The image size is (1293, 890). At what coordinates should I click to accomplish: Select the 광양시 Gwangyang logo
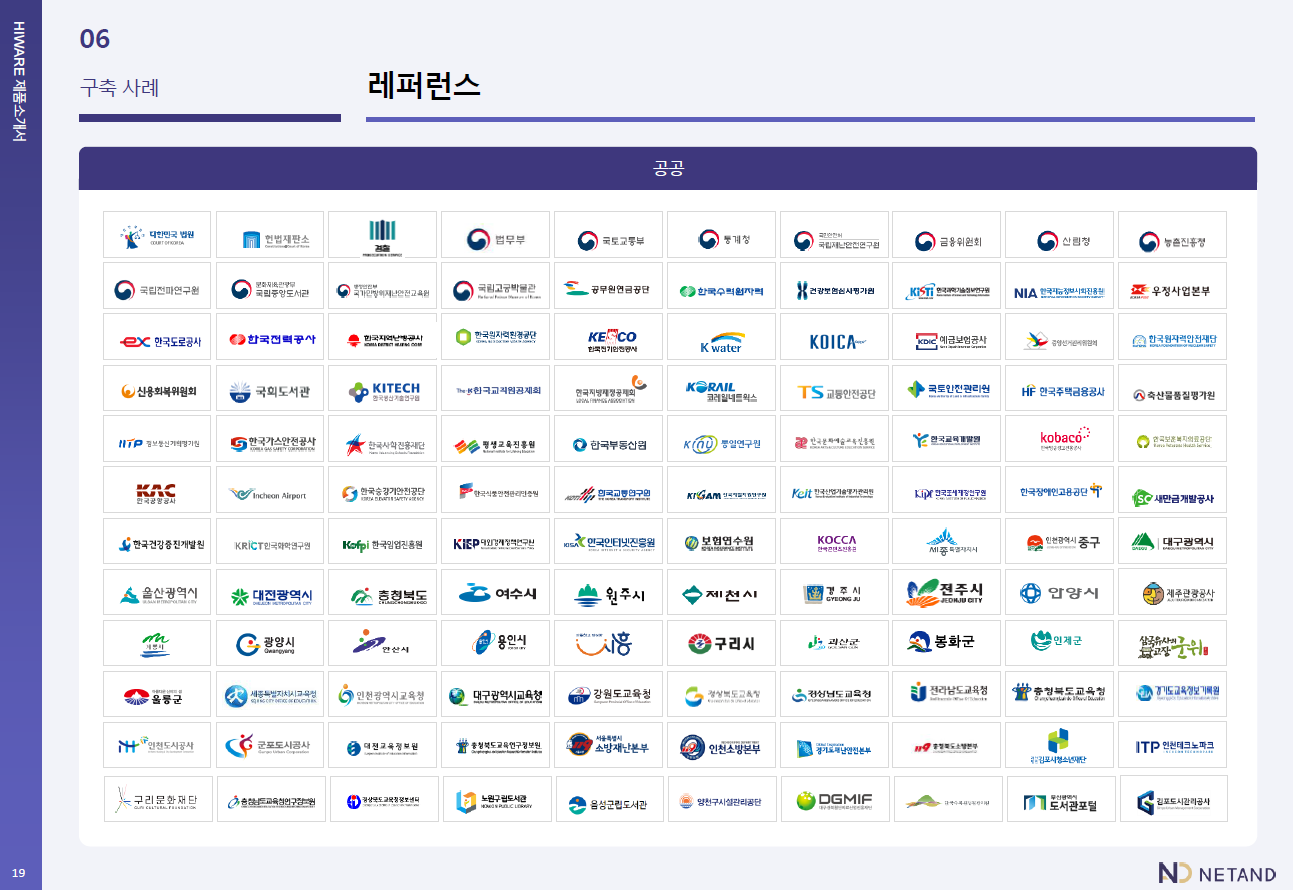click(270, 644)
